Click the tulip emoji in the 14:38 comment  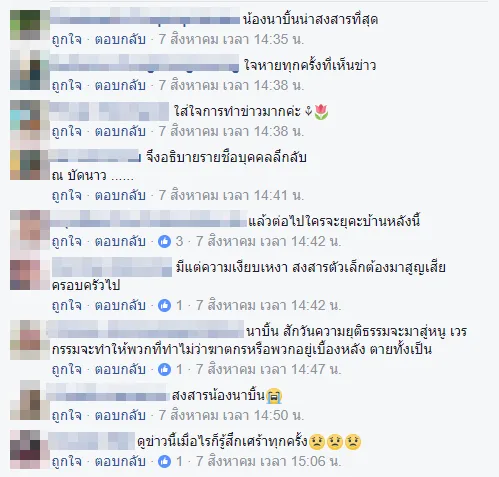point(321,112)
